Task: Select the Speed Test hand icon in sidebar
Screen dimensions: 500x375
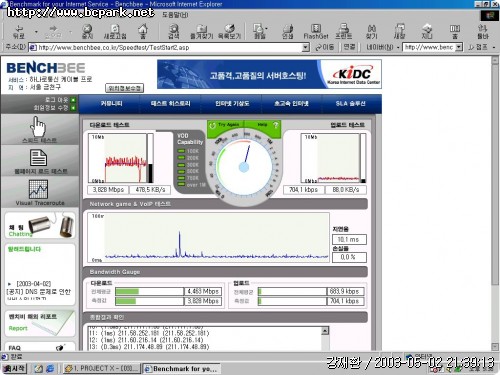Action: (39, 126)
